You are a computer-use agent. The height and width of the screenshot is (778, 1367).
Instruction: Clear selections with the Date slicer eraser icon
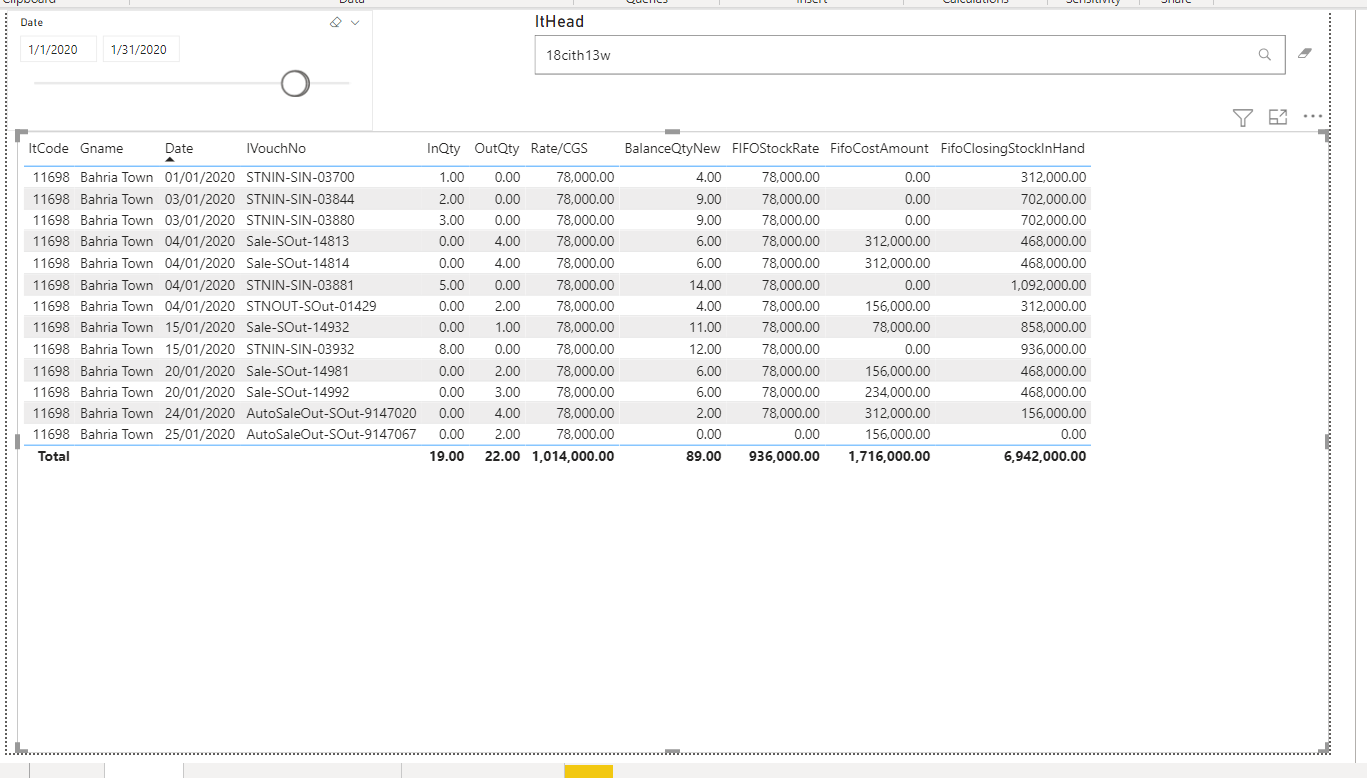coord(336,22)
